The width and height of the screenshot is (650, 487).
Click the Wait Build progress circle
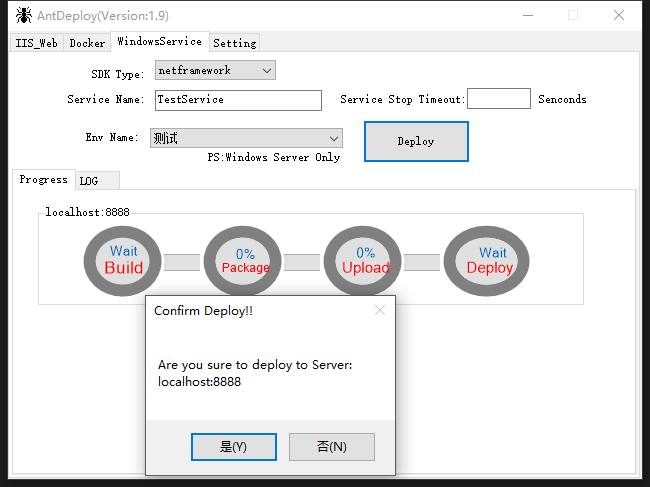point(123,261)
